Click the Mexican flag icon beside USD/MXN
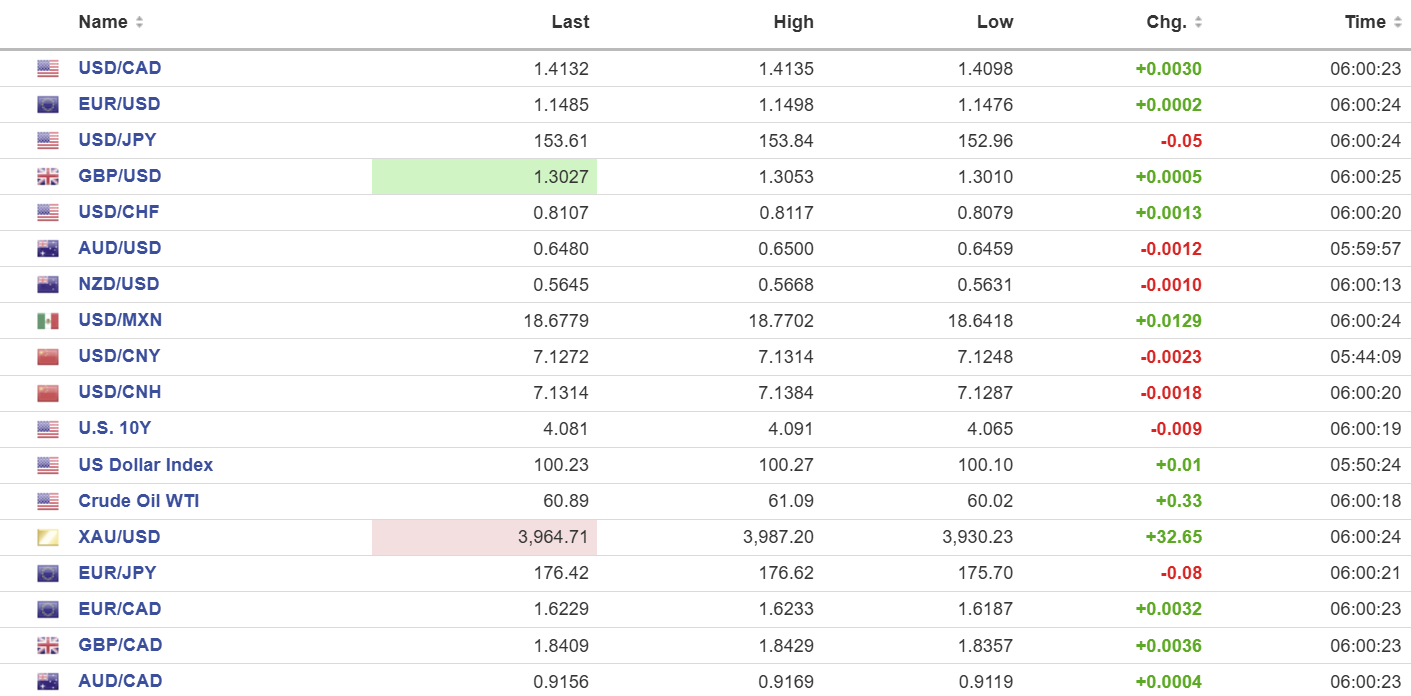This screenshot has width=1411, height=696. [x=47, y=320]
